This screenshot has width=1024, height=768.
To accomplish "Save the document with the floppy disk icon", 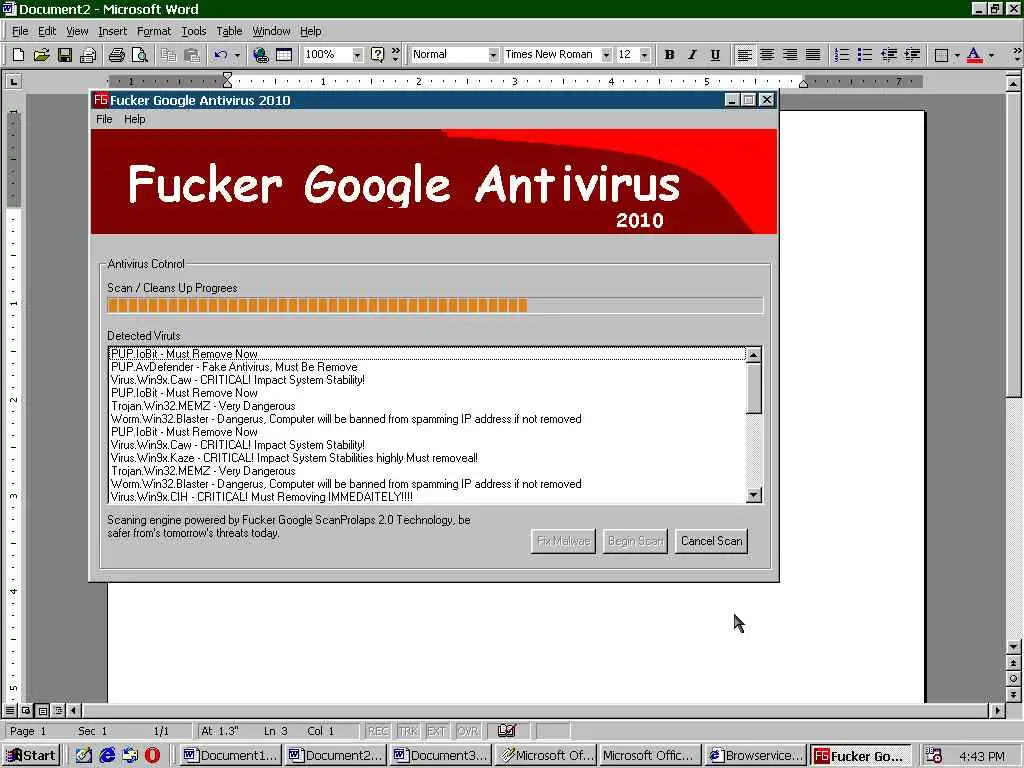I will pyautogui.click(x=65, y=55).
